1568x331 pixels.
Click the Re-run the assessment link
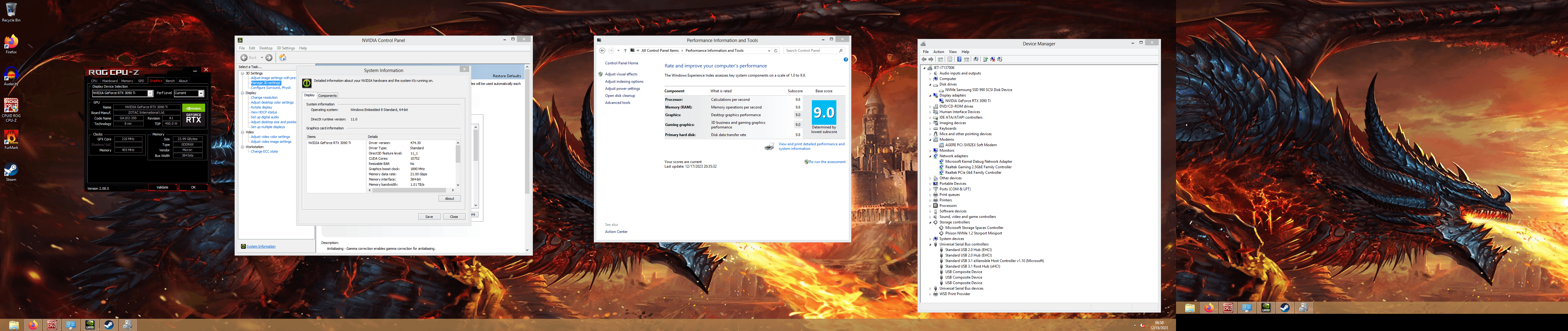coord(827,162)
